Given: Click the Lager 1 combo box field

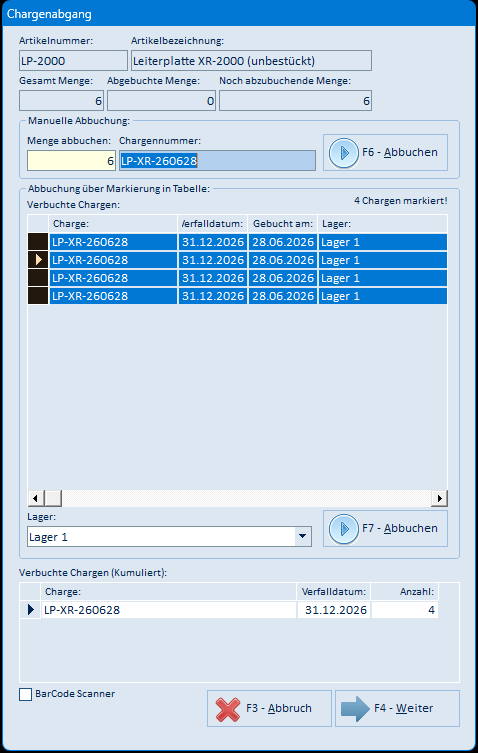Looking at the screenshot, I should 169,536.
